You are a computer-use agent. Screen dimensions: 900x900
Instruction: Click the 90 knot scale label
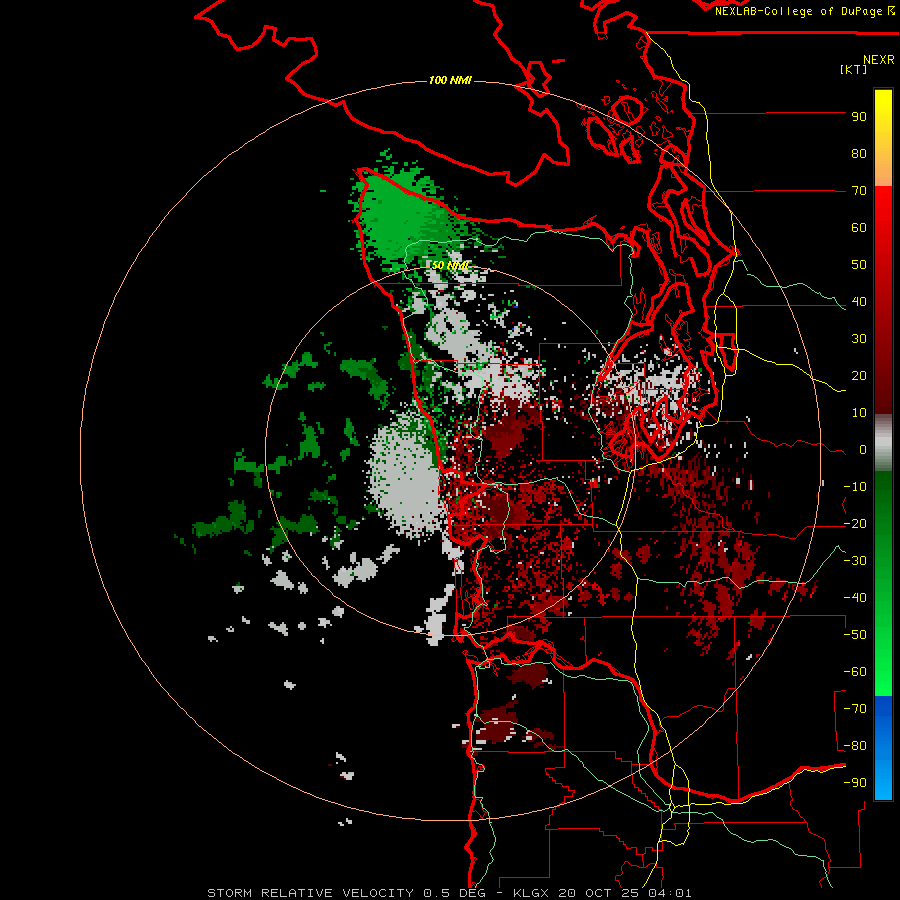[859, 117]
